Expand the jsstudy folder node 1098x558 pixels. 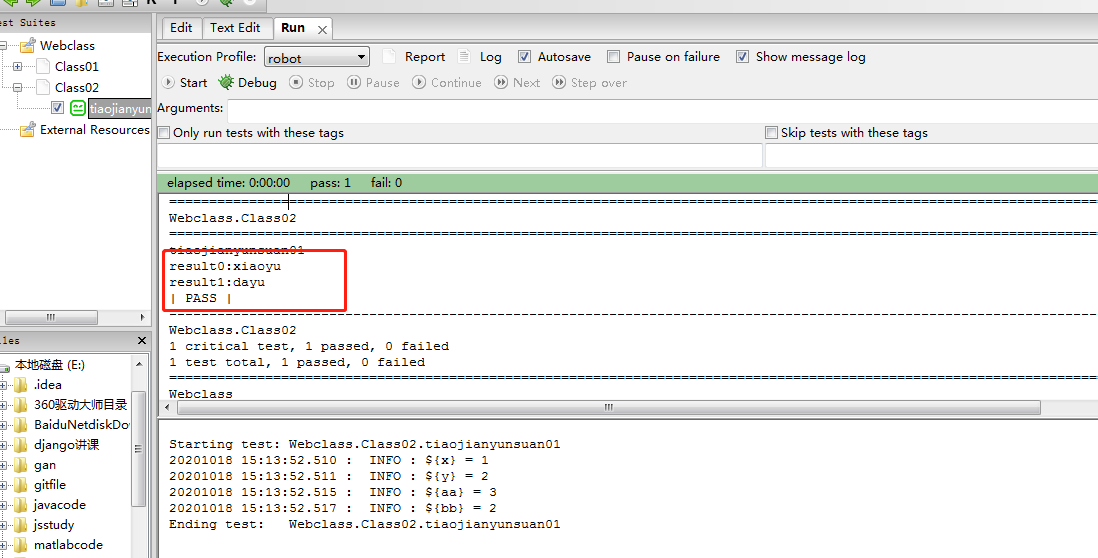[x=3, y=525]
